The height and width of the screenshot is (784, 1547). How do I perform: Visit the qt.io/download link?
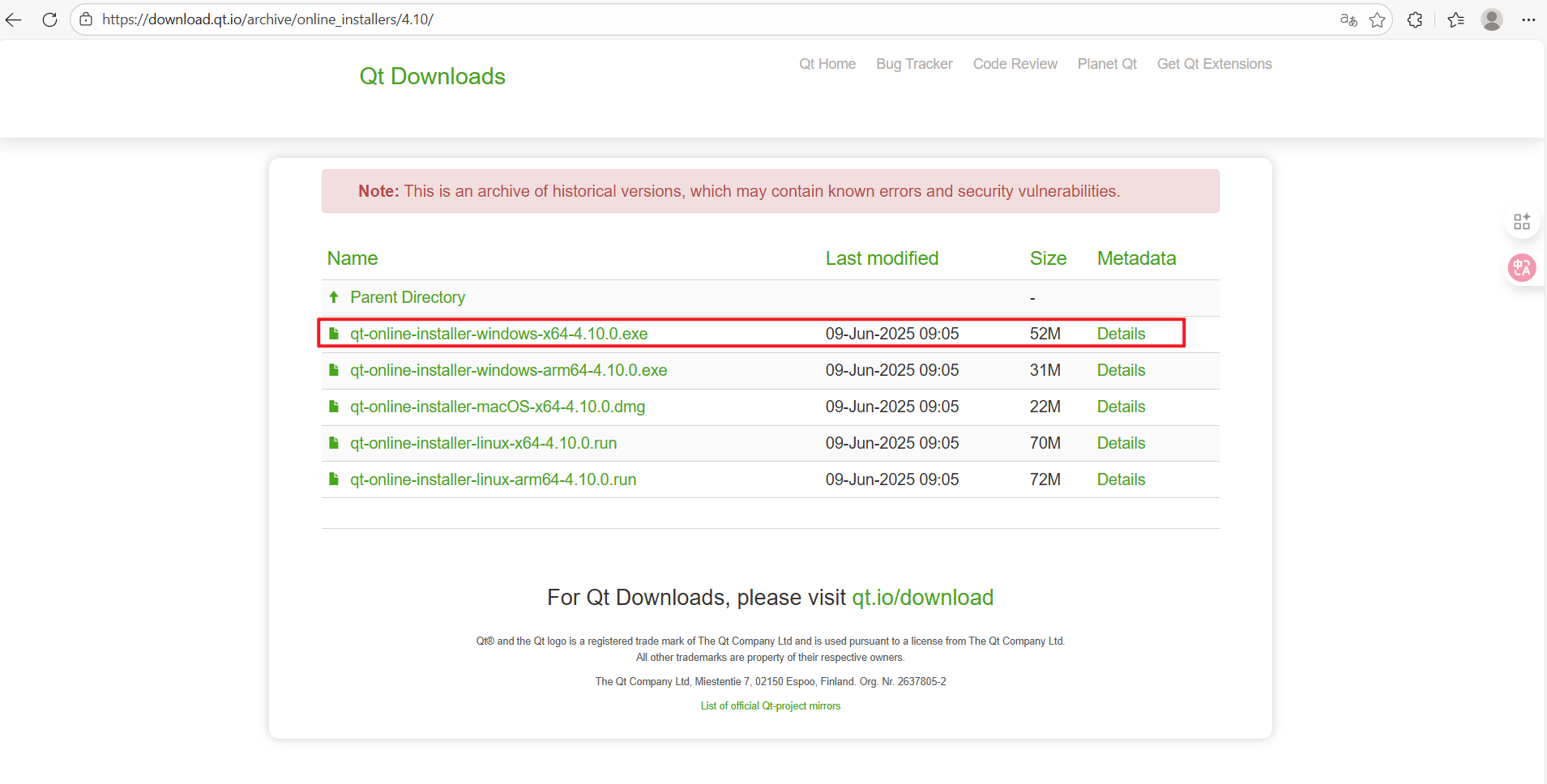(922, 598)
